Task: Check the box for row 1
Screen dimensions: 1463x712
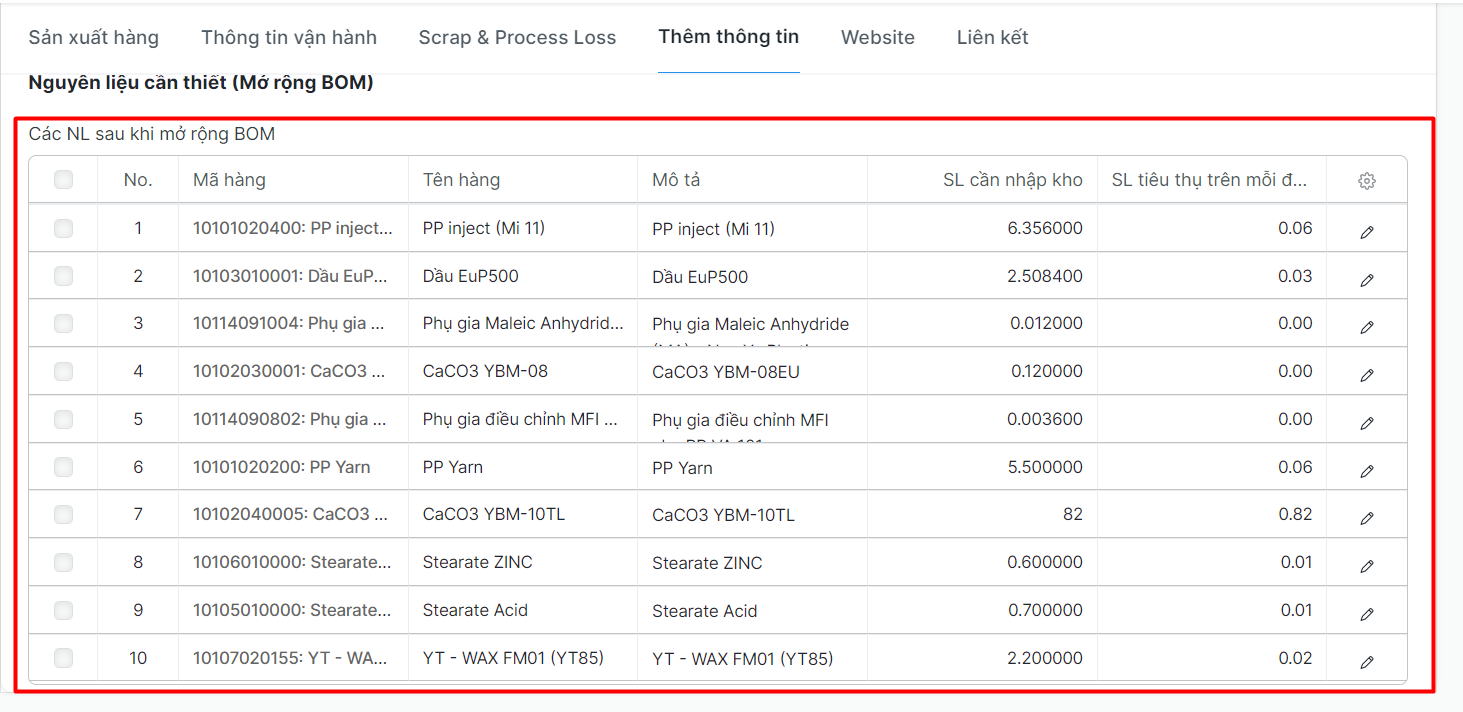Action: pyautogui.click(x=63, y=228)
